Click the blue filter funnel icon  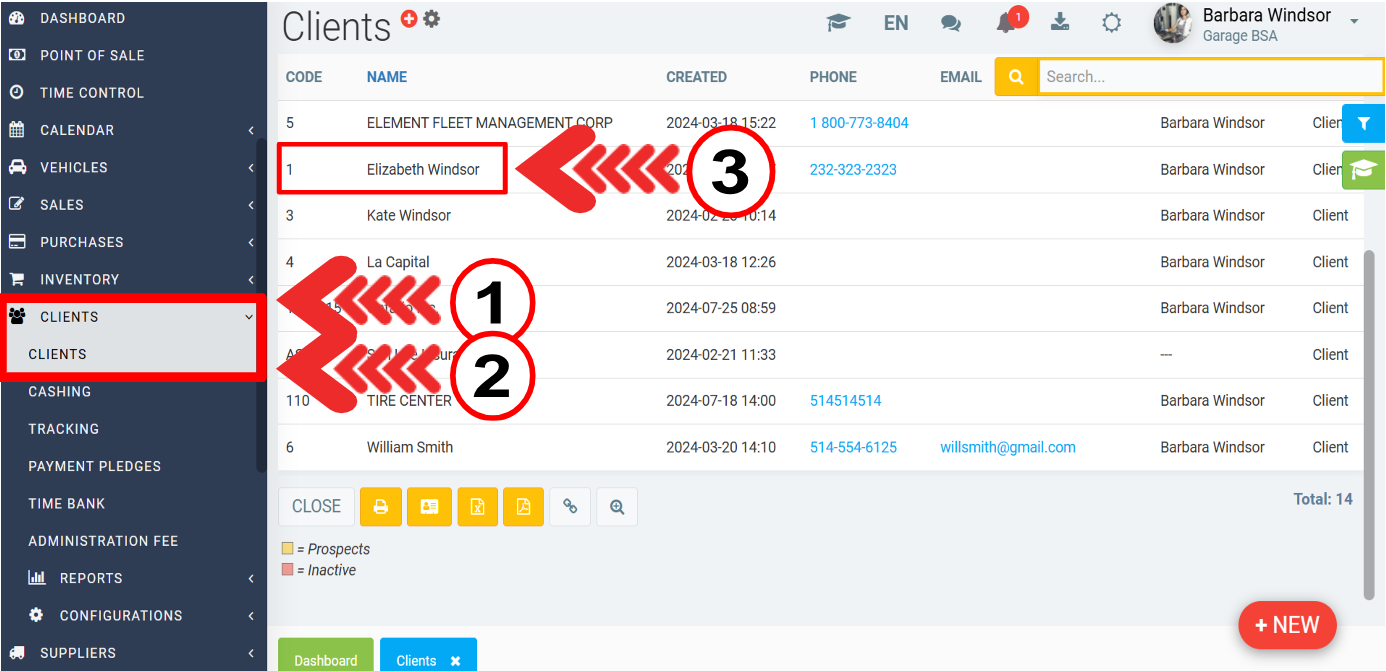coord(1362,124)
